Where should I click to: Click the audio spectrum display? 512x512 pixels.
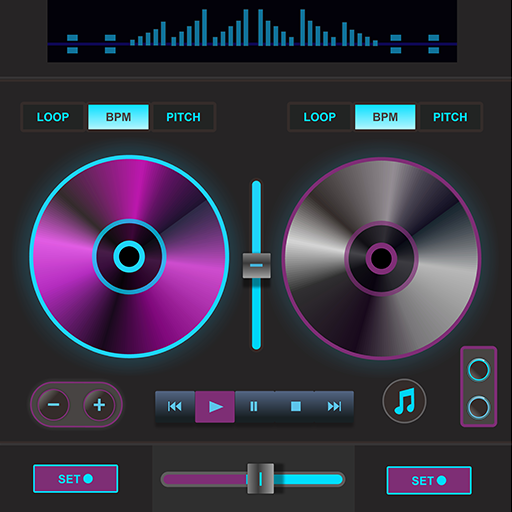[252, 31]
